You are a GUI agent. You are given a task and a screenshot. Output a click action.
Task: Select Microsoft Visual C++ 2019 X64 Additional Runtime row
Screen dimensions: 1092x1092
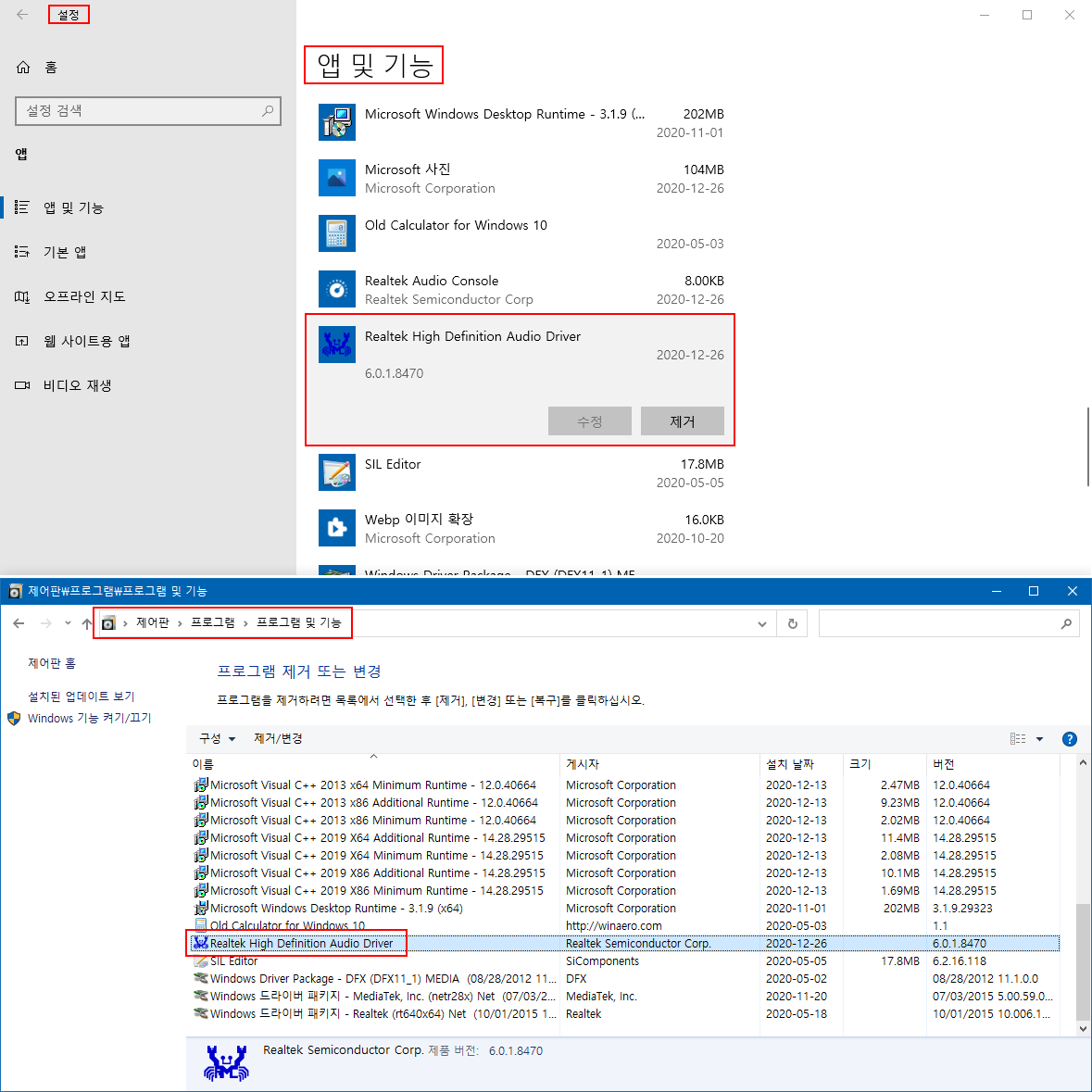[624, 838]
